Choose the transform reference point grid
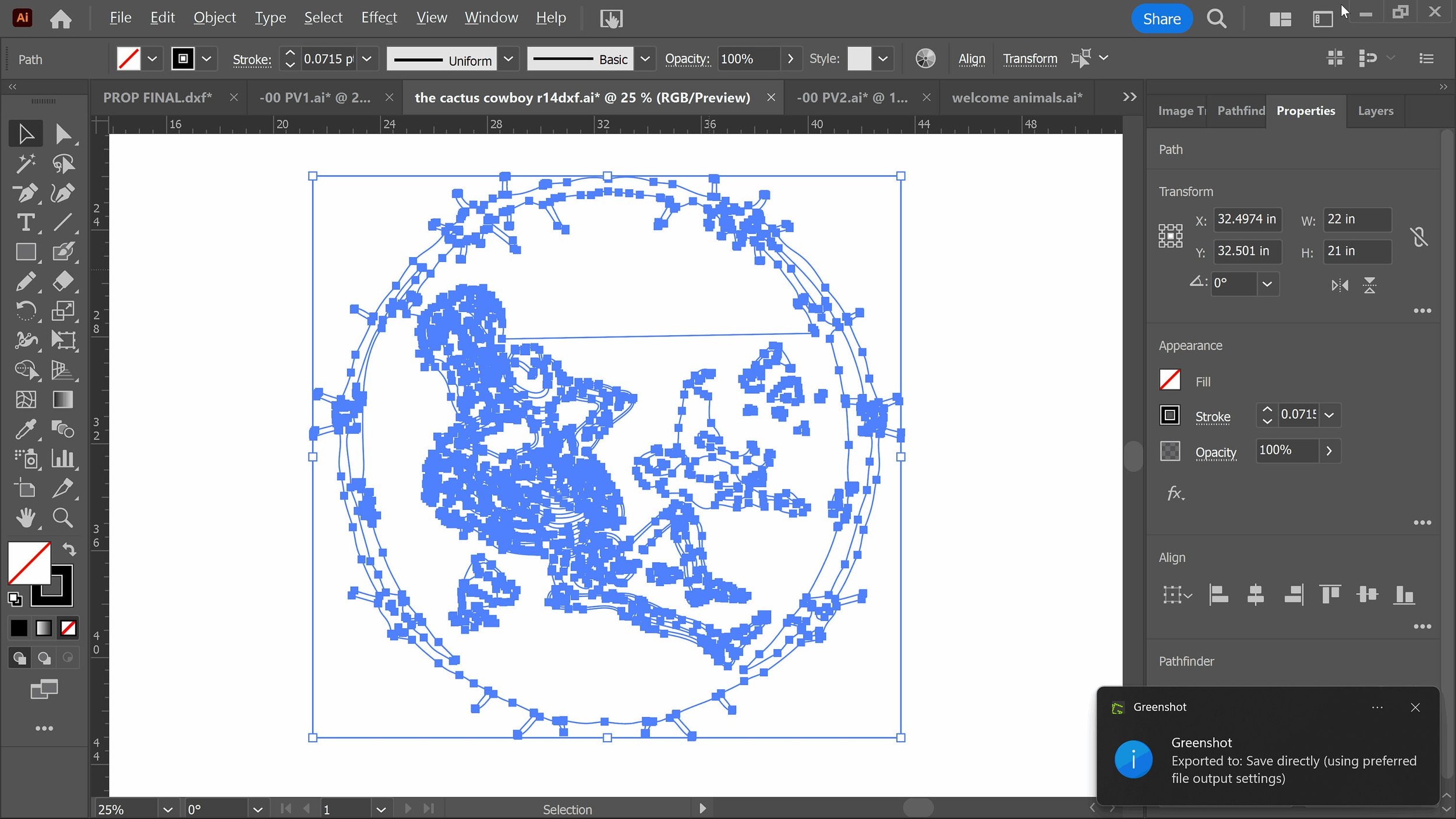Viewport: 1456px width, 819px height. click(x=1170, y=236)
